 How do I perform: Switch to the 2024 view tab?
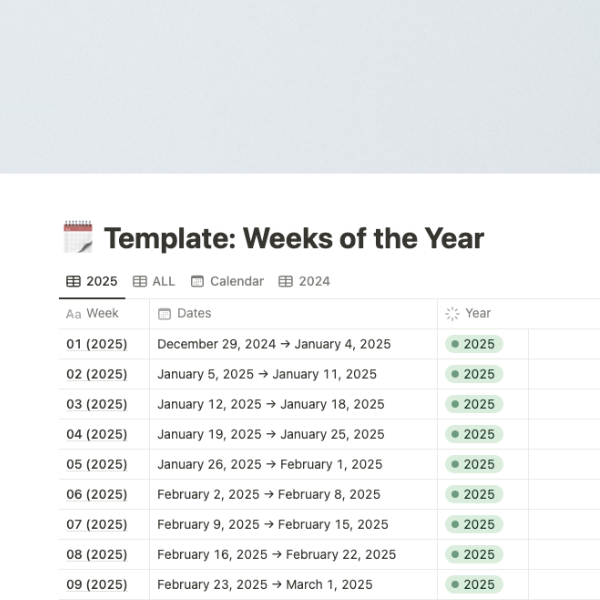pos(314,281)
